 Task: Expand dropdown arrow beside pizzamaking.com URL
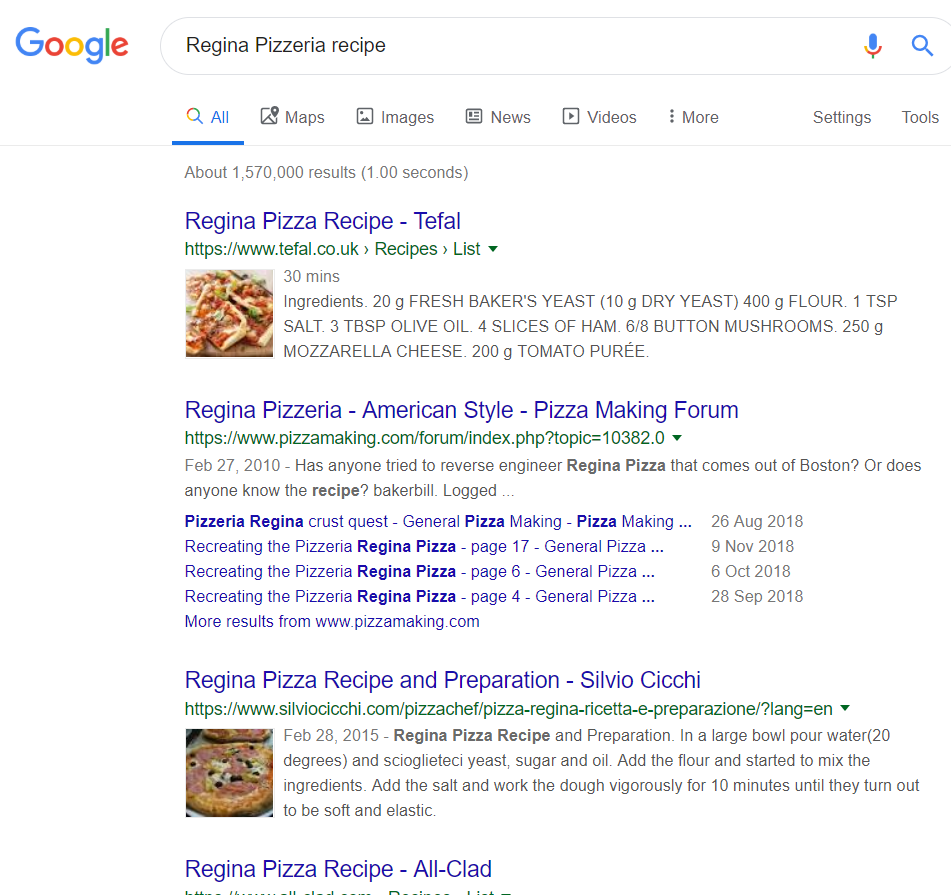click(x=677, y=438)
